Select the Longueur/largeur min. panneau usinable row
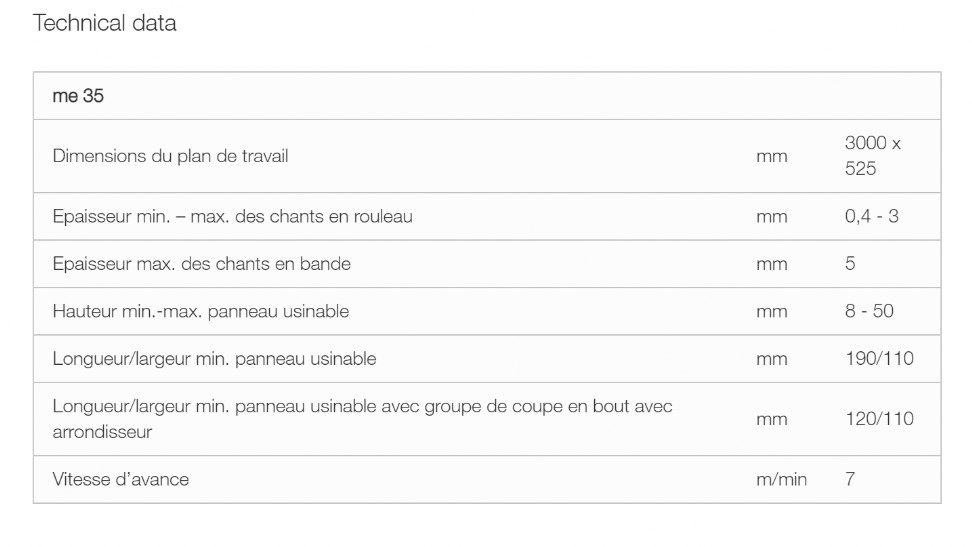 click(x=487, y=358)
